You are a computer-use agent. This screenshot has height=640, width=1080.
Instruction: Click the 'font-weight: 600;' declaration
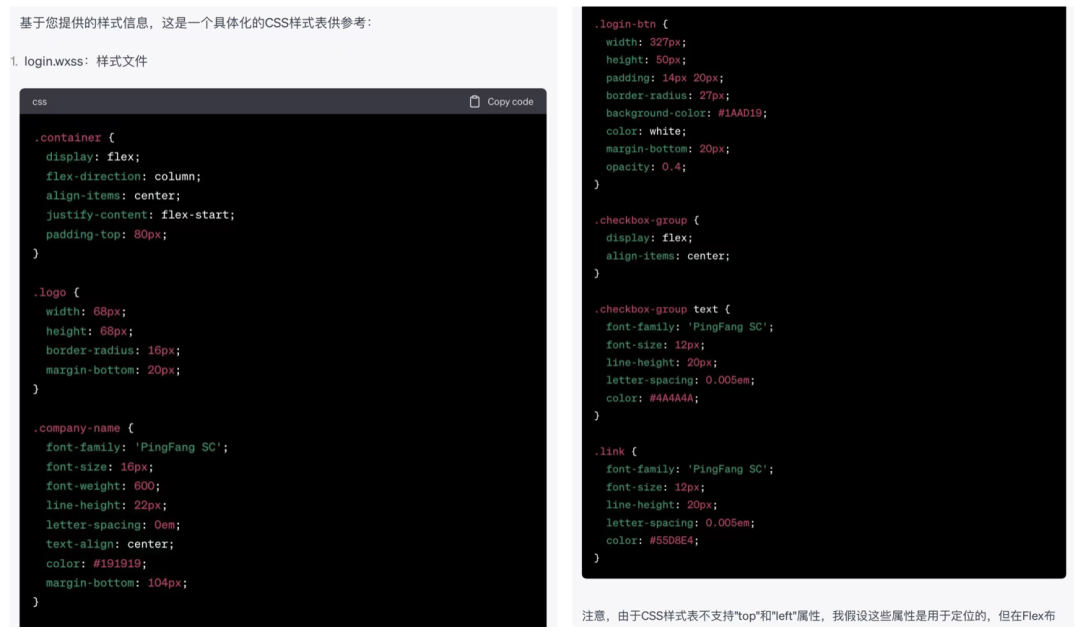(x=103, y=486)
